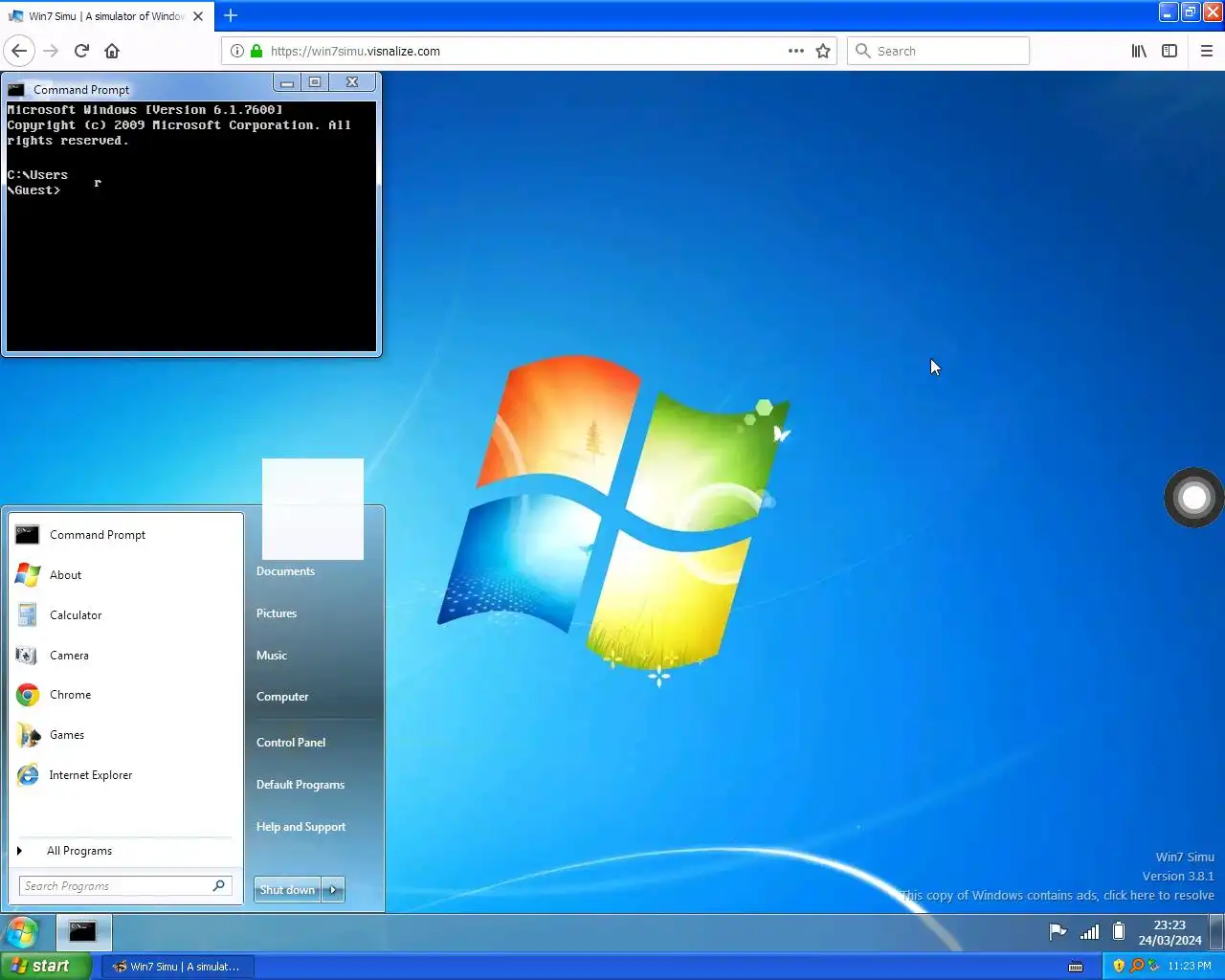The width and height of the screenshot is (1225, 980).
Task: Click the XP start button
Action: 46,967
